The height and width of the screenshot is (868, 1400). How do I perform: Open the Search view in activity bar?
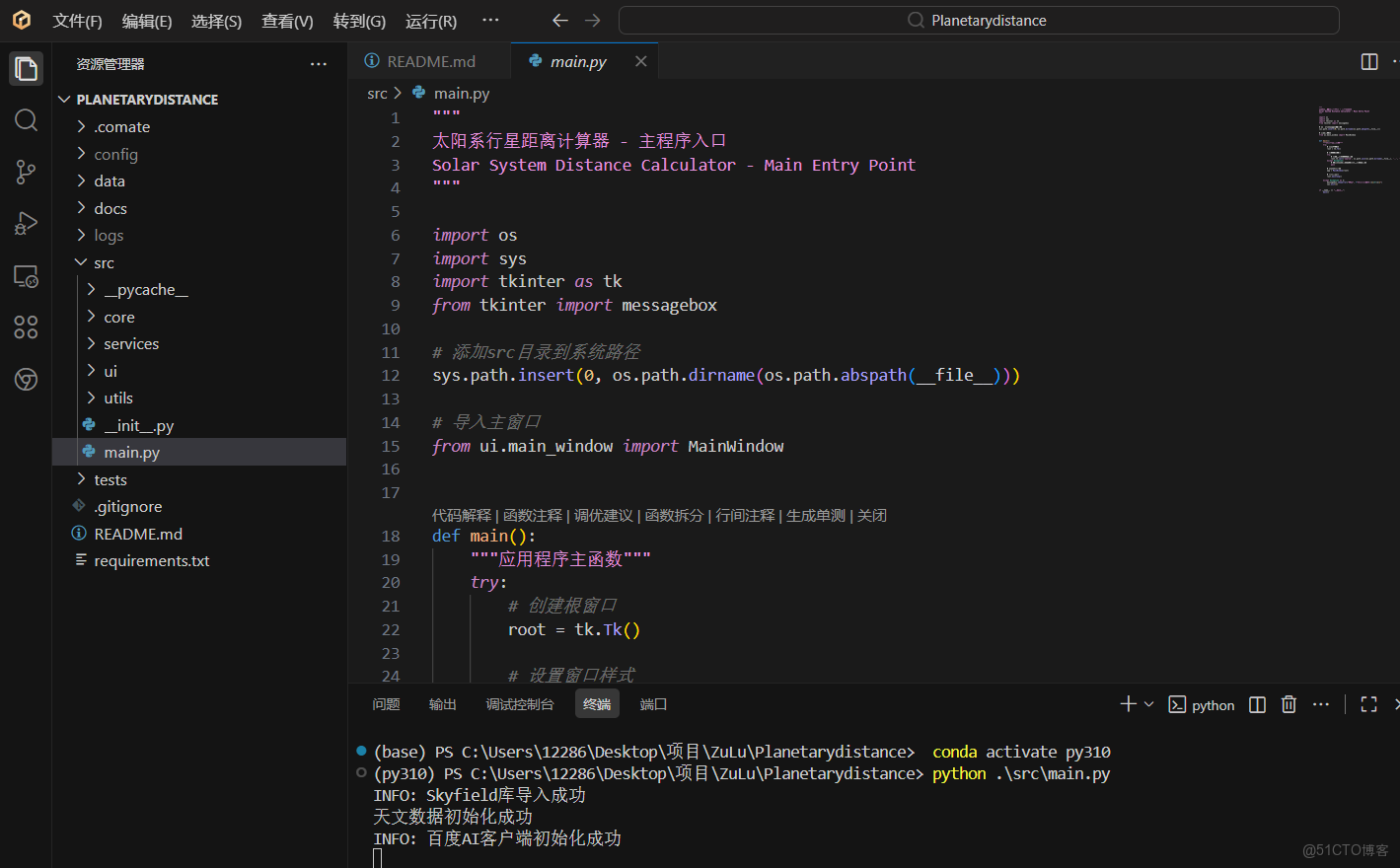[26, 120]
